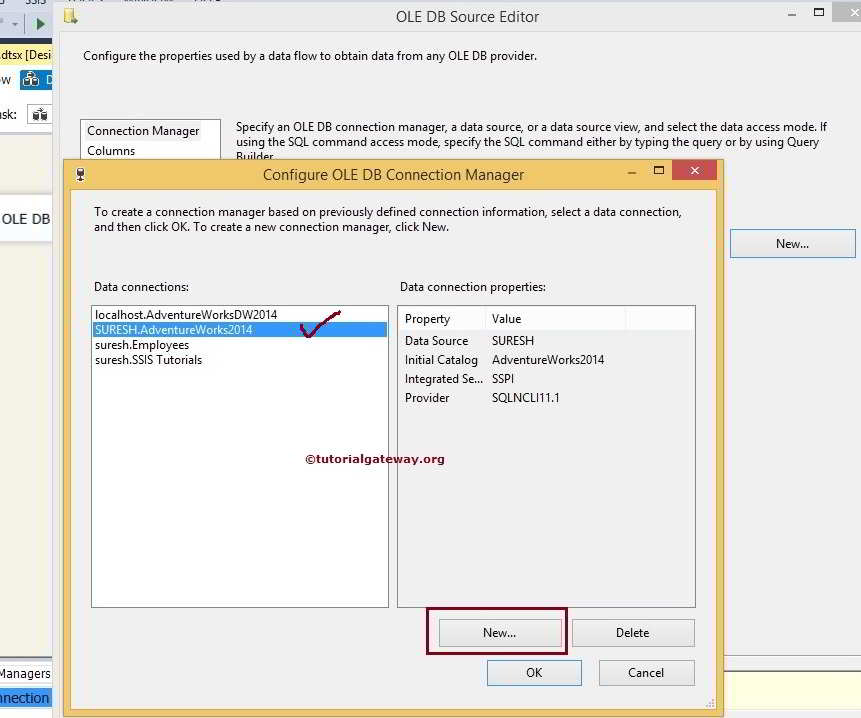Click New in the OLE DB Source Editor

point(791,243)
